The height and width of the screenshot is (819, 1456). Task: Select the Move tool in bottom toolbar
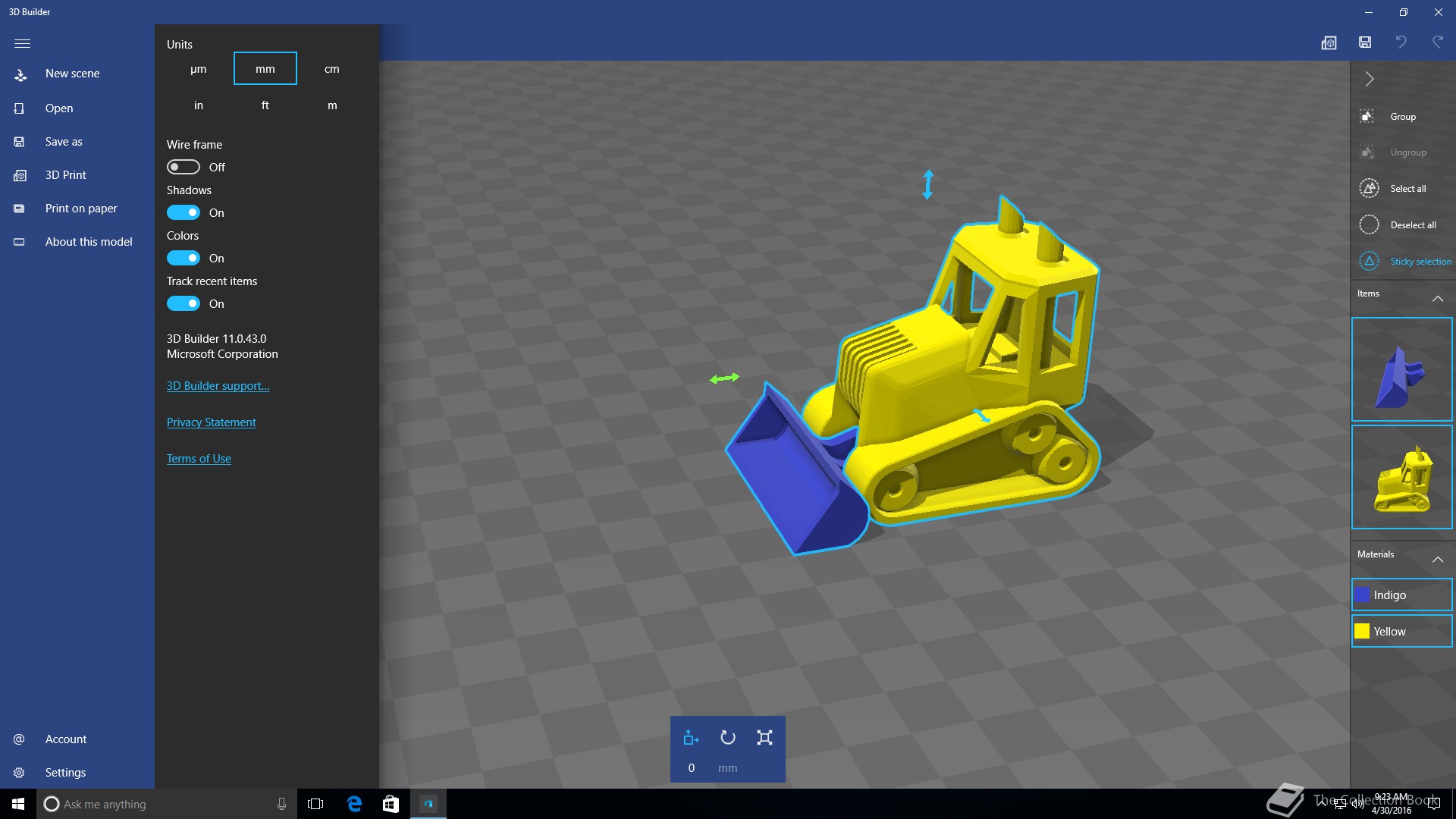pyautogui.click(x=691, y=738)
